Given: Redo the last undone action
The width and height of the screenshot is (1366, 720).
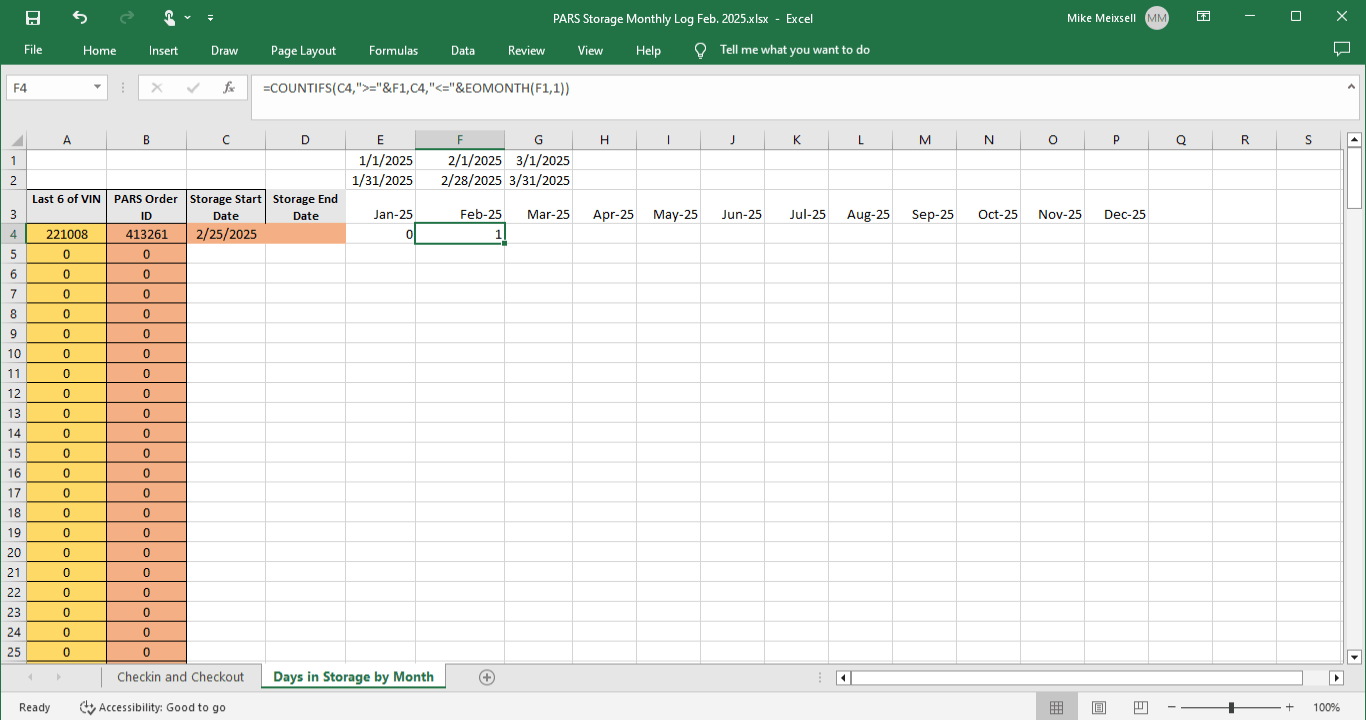Looking at the screenshot, I should [127, 17].
